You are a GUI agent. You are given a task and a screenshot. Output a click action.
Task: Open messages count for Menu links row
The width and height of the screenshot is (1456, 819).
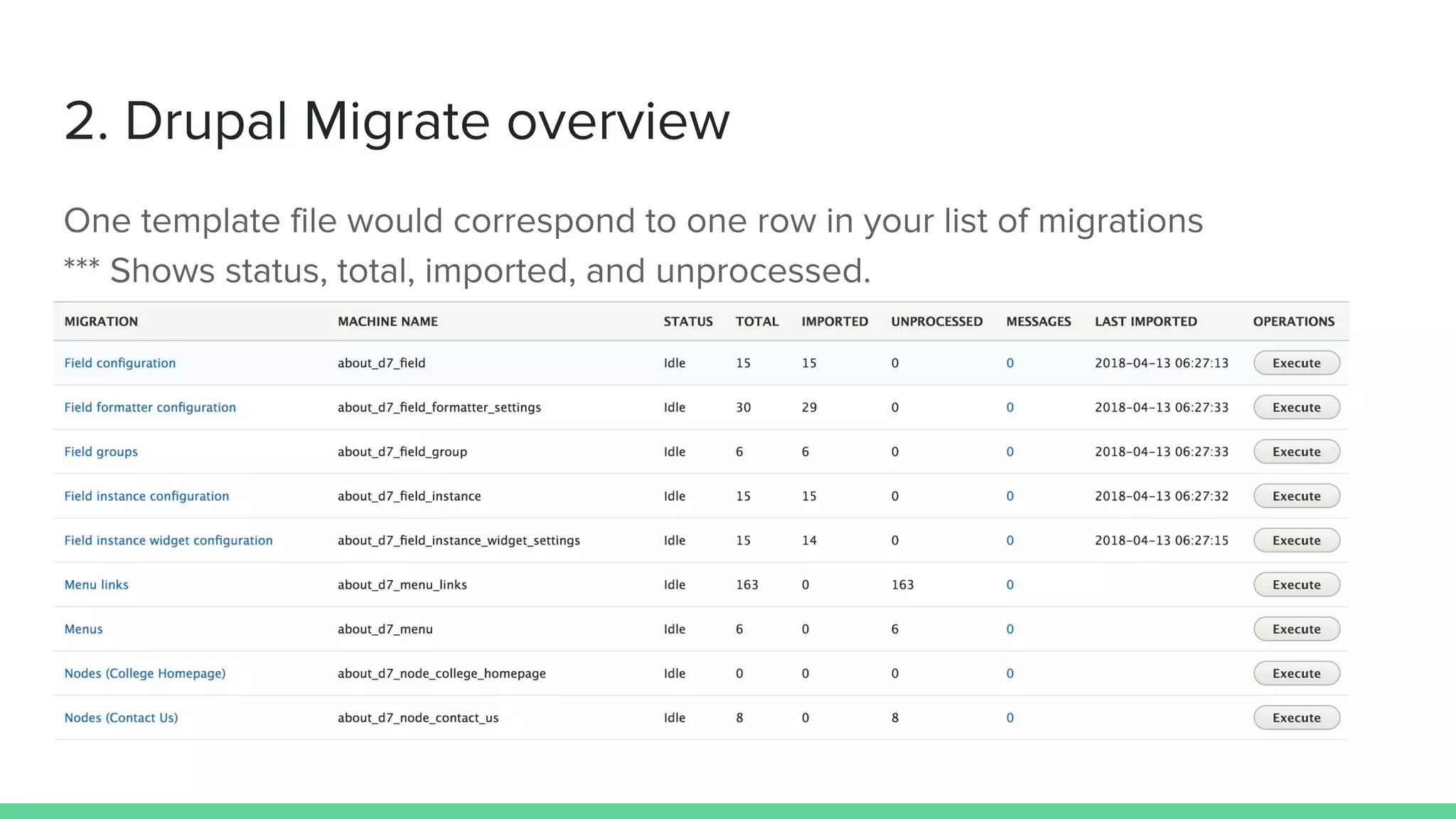click(x=1010, y=585)
